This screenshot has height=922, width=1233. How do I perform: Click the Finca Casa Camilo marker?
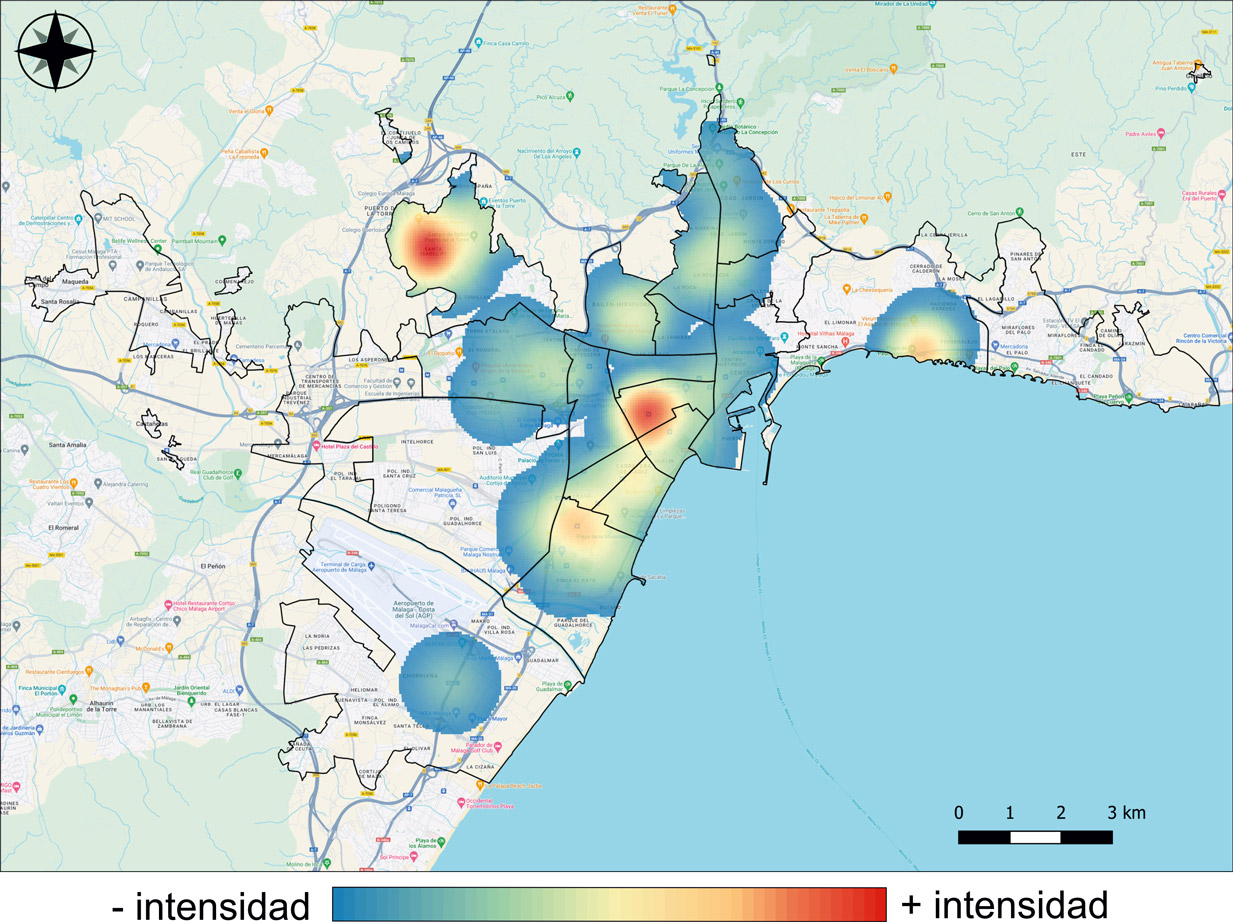480,44
